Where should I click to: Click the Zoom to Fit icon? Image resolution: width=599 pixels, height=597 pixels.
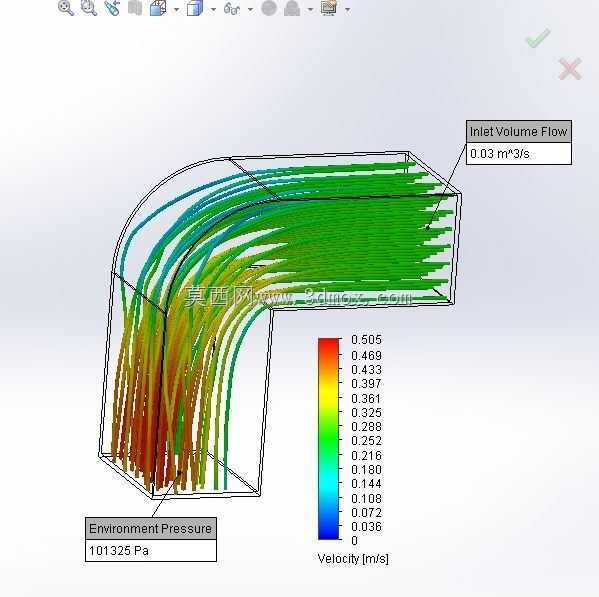pyautogui.click(x=66, y=8)
